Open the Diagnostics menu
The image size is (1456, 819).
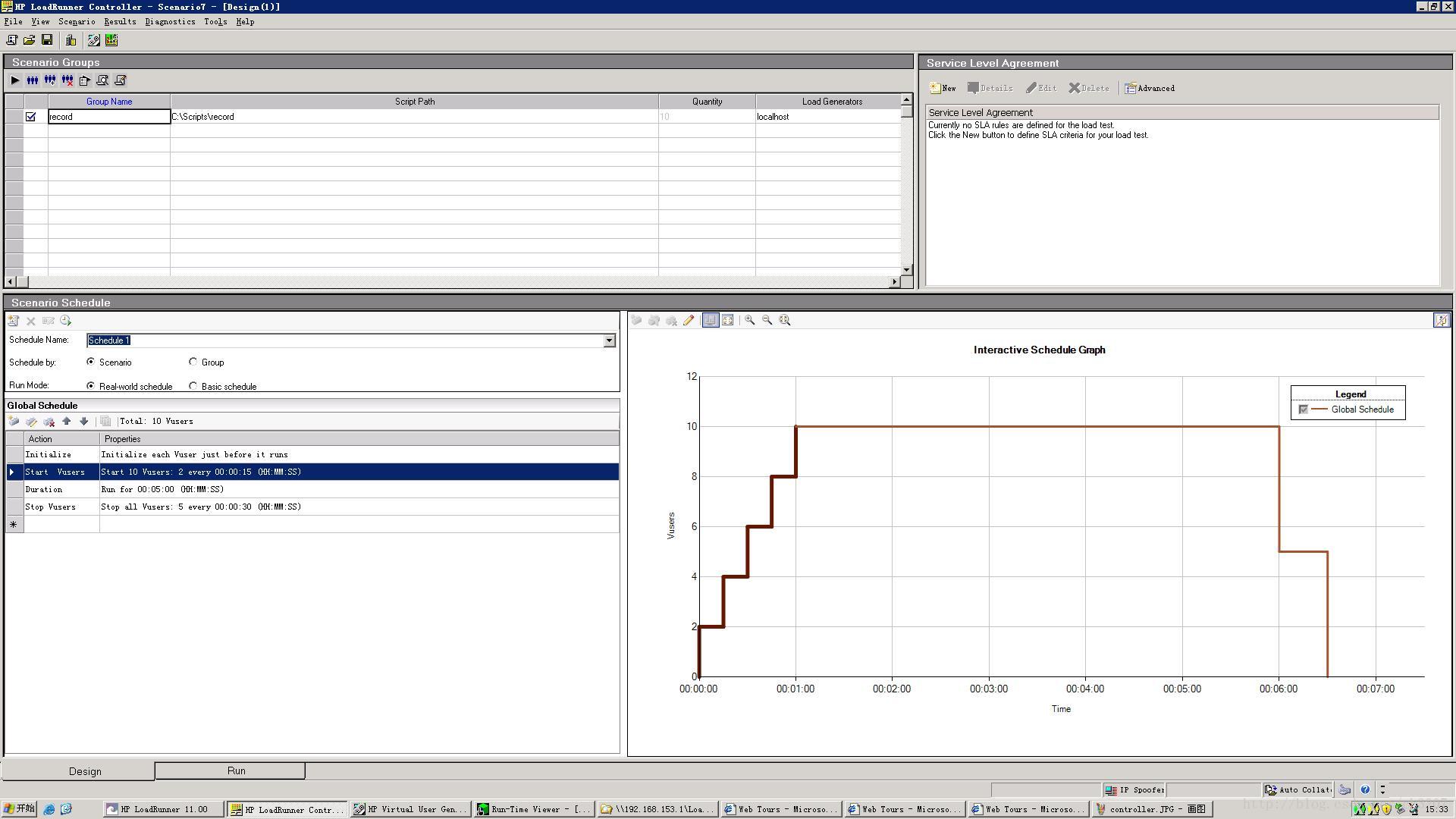[170, 22]
